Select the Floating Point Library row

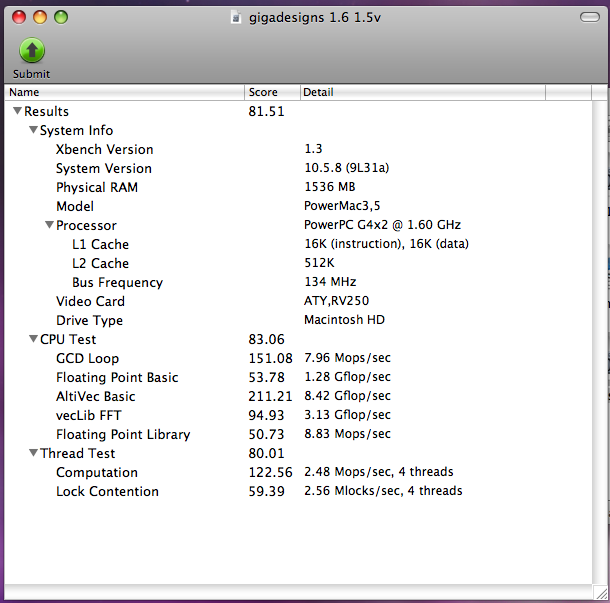pos(298,434)
